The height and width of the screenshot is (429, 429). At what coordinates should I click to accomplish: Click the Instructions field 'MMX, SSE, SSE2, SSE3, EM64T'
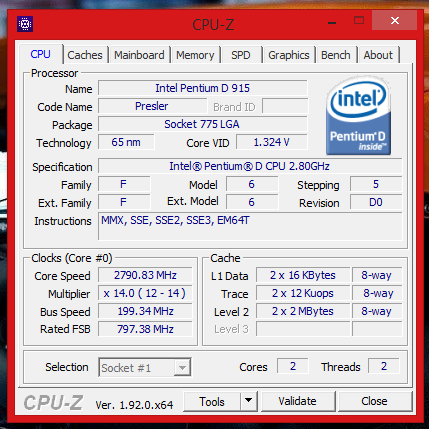coord(250,226)
